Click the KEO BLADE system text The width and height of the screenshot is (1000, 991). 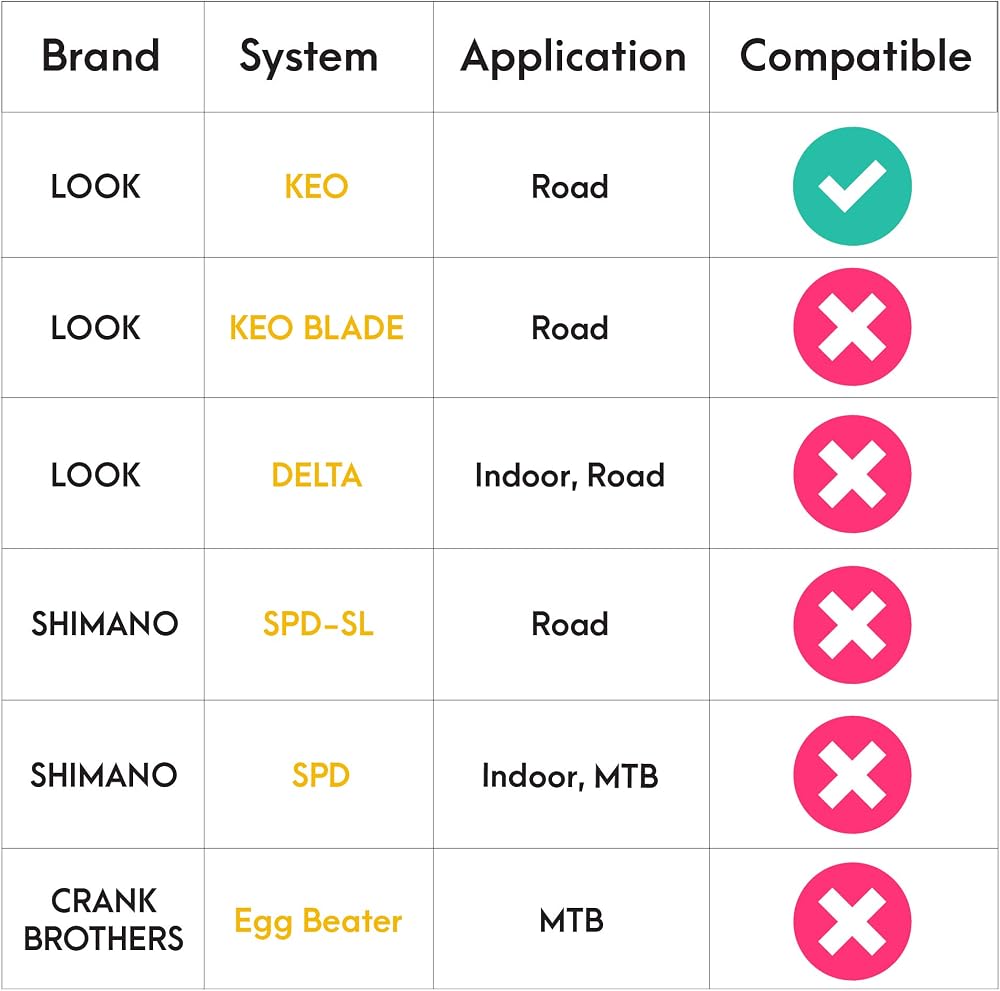[316, 328]
